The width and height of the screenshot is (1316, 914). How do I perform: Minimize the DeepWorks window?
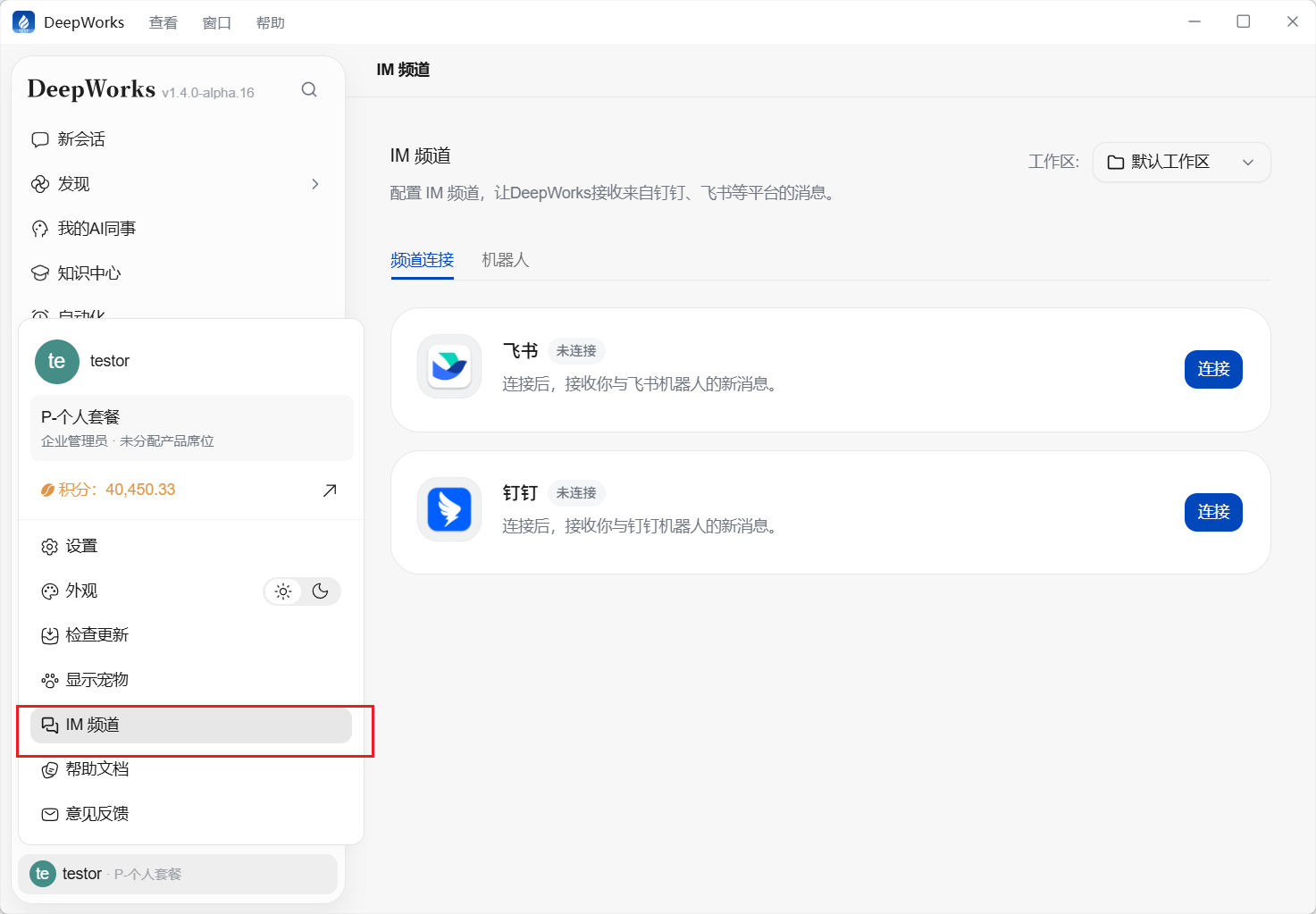(1194, 21)
